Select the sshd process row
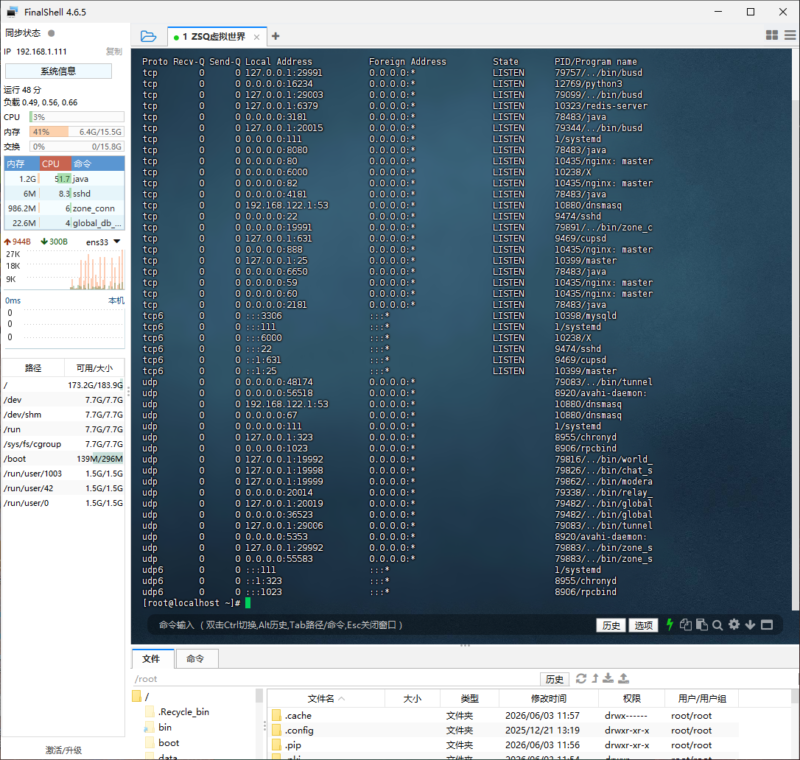Screen dimensions: 800x760 point(64,193)
